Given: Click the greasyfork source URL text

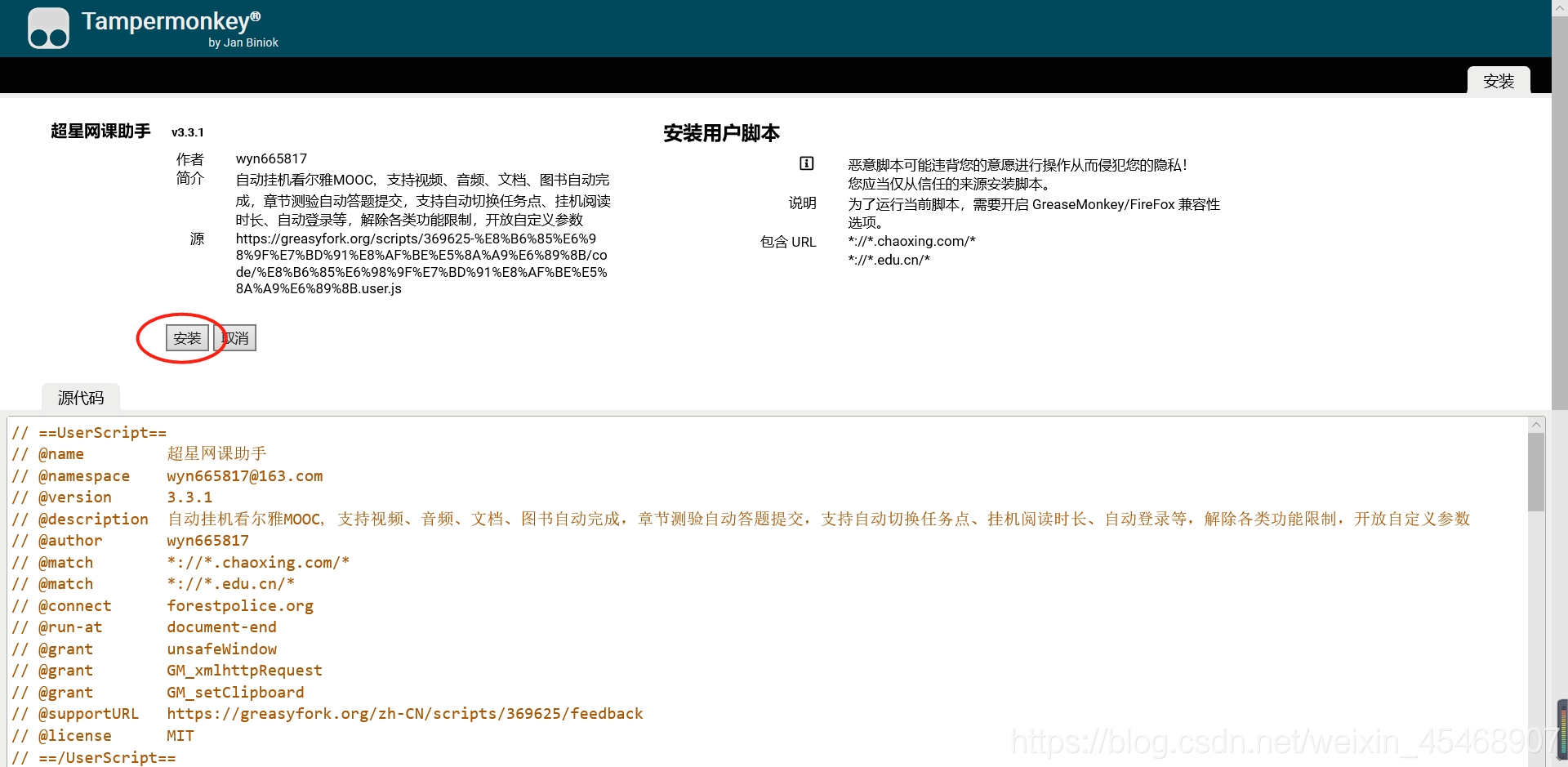Looking at the screenshot, I should coord(421,263).
